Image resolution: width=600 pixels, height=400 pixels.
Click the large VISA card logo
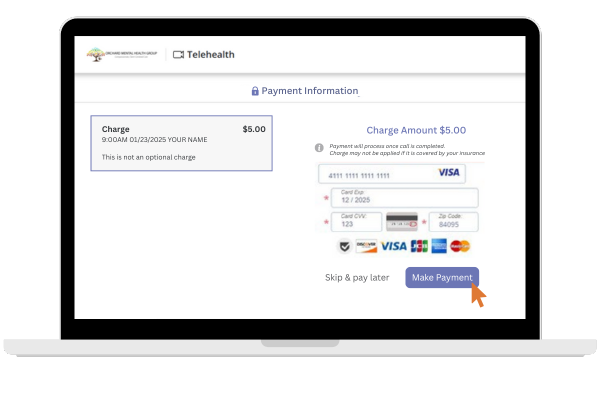click(x=394, y=246)
